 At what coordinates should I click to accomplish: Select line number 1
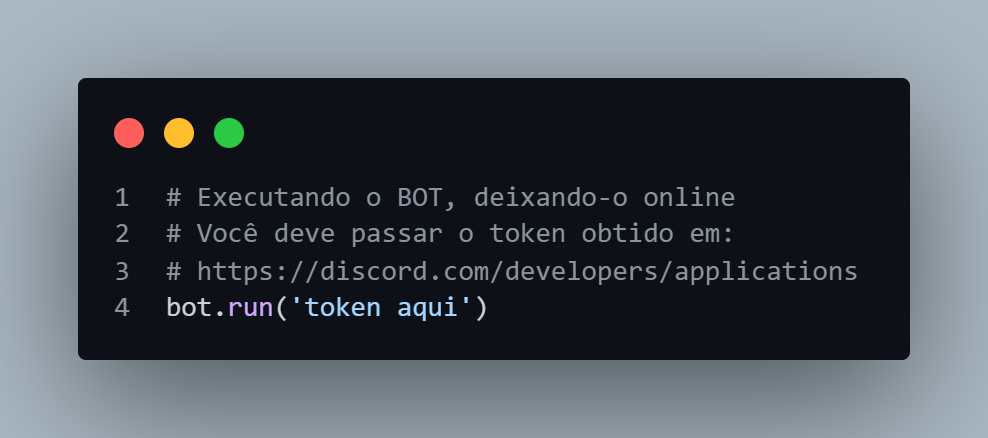click(x=122, y=198)
